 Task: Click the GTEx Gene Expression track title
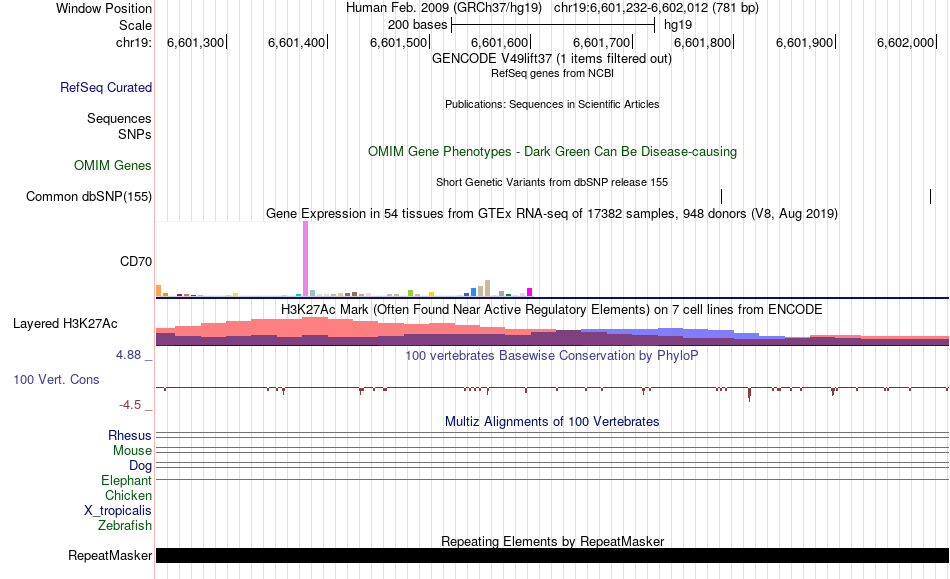pos(552,214)
